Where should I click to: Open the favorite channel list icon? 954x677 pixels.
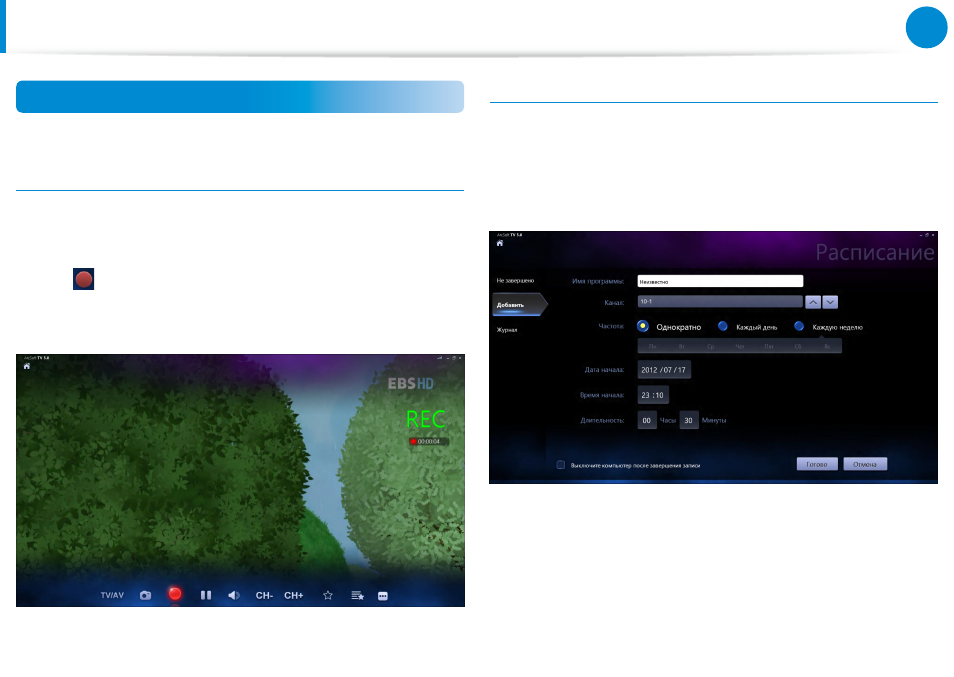358,595
